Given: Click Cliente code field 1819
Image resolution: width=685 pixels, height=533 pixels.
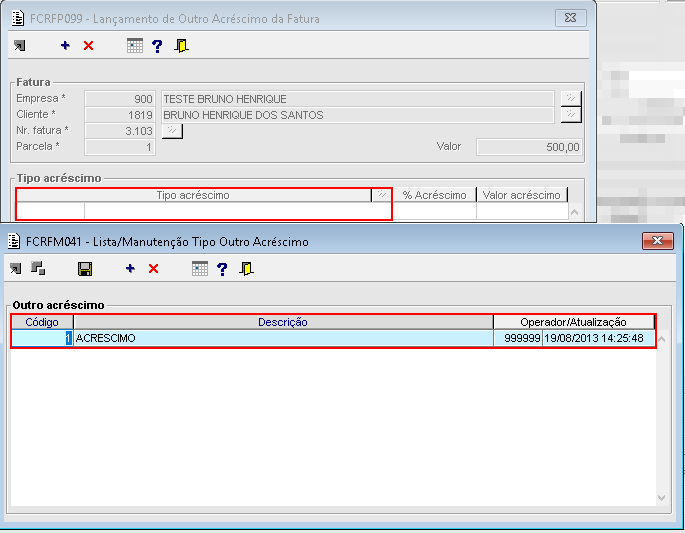Looking at the screenshot, I should (120, 115).
